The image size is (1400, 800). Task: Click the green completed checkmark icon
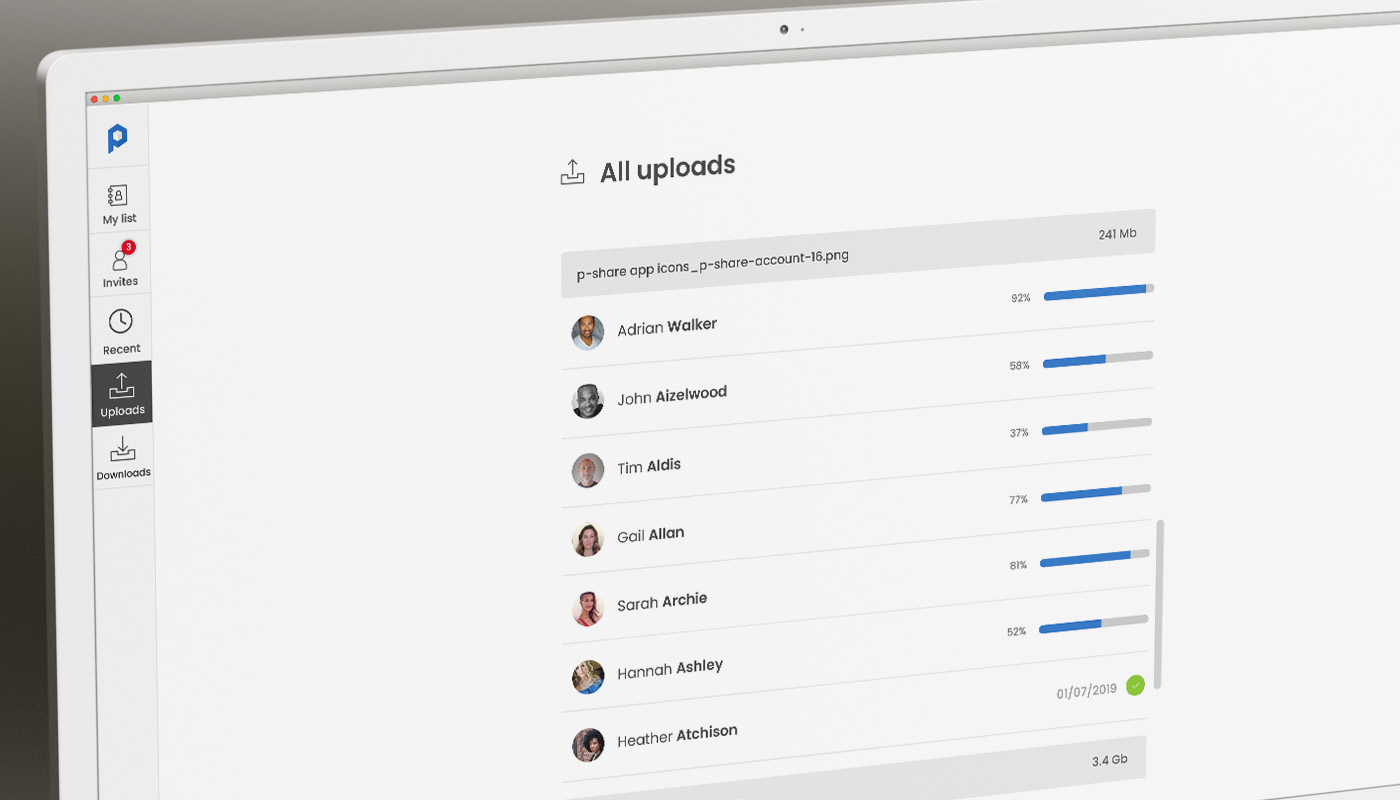click(x=1135, y=685)
